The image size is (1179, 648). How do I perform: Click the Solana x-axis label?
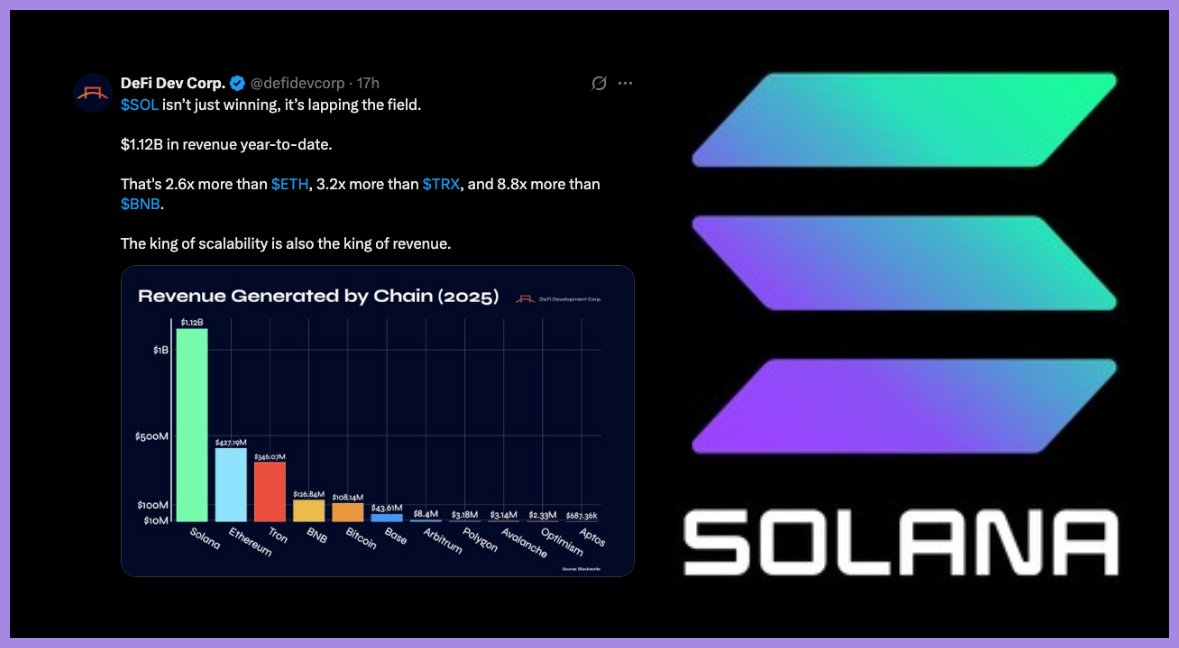205,537
